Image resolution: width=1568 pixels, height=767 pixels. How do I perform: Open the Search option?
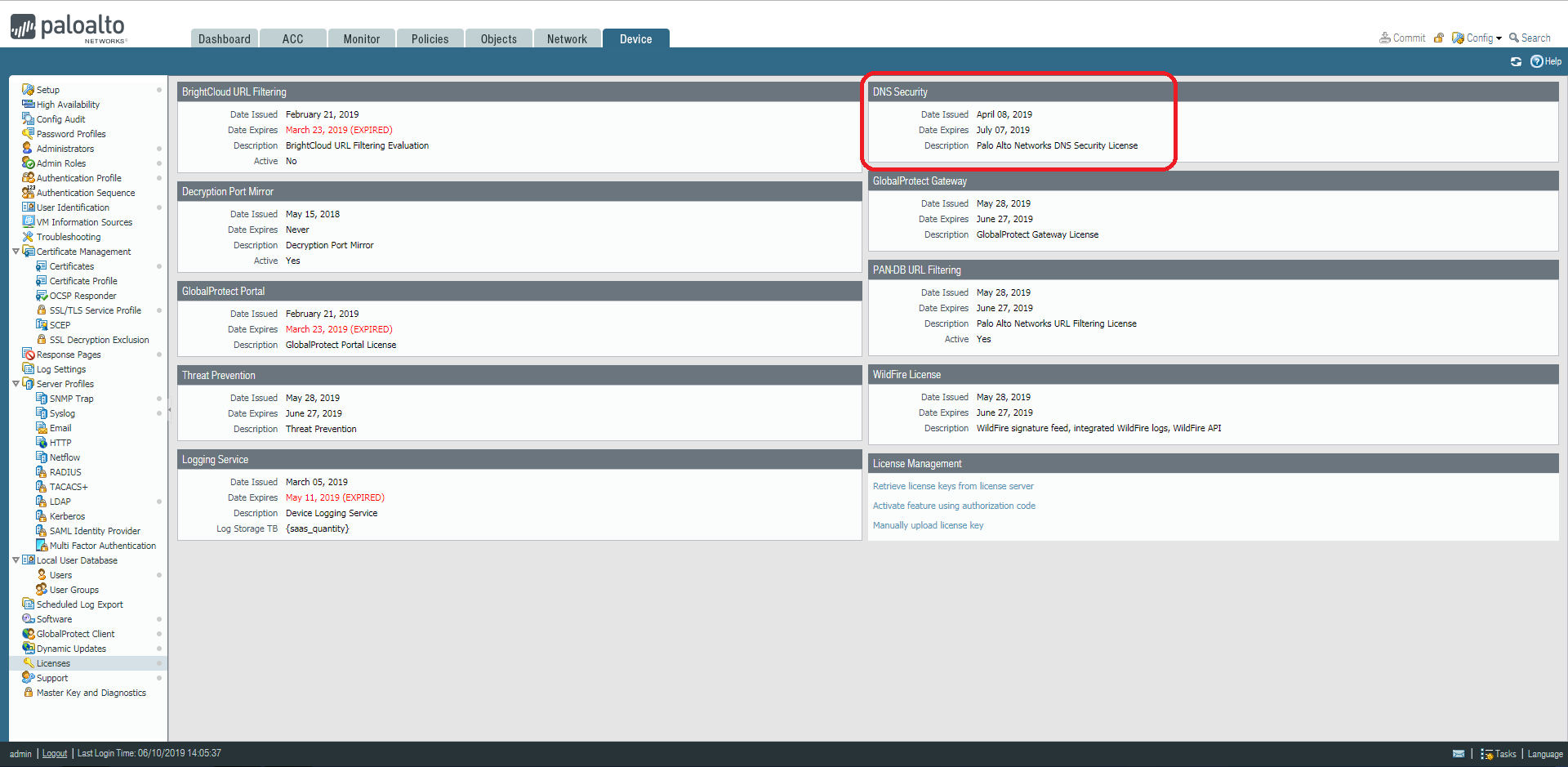[1530, 38]
